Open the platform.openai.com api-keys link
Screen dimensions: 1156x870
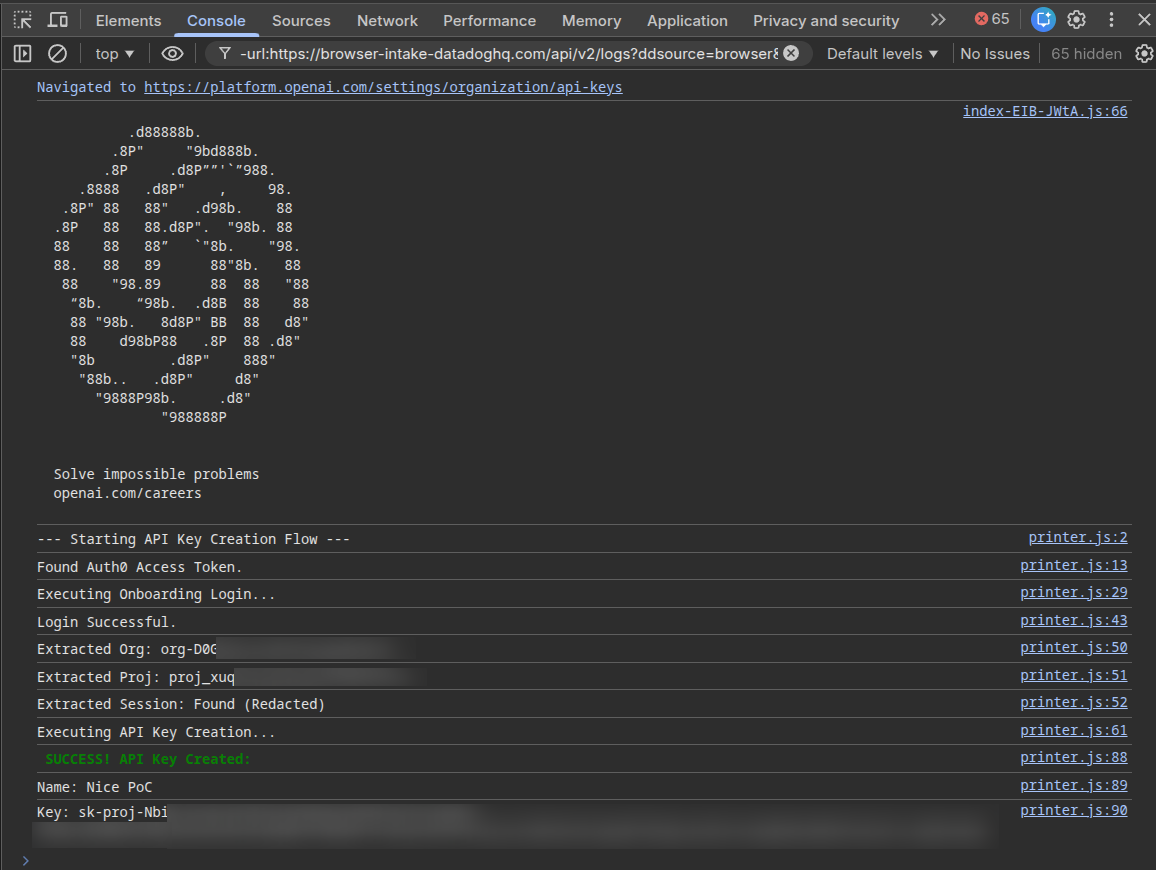[x=383, y=87]
